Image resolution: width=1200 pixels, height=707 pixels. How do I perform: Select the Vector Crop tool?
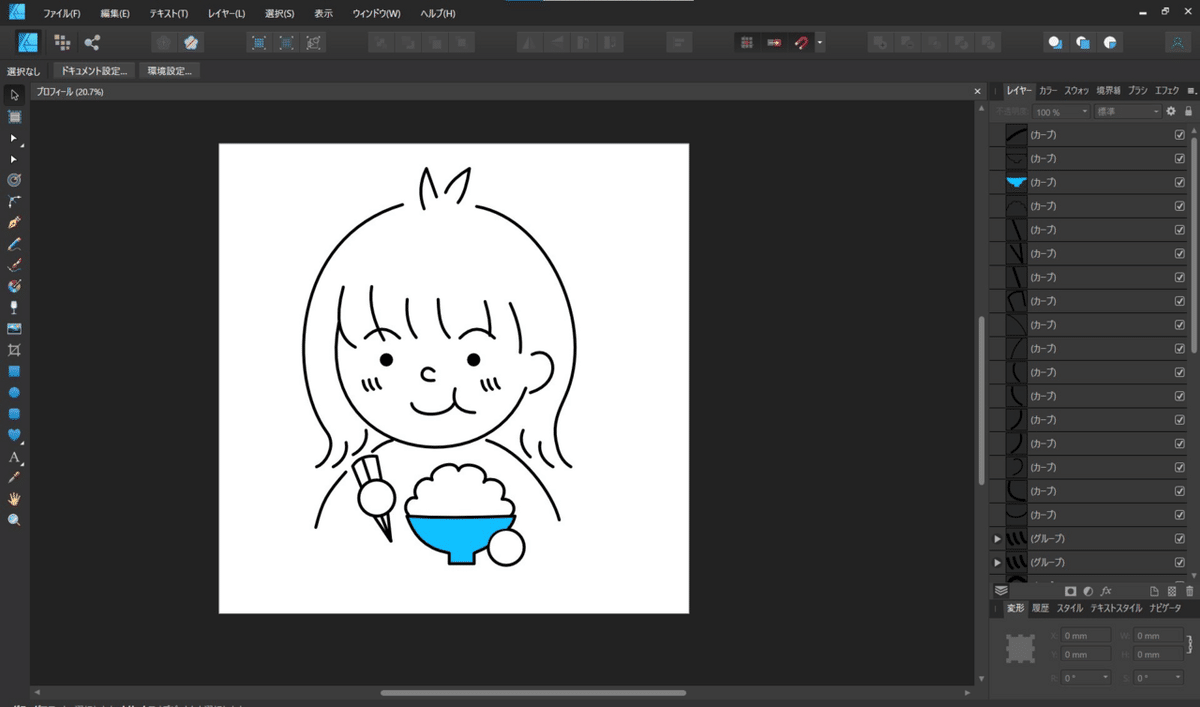click(14, 350)
